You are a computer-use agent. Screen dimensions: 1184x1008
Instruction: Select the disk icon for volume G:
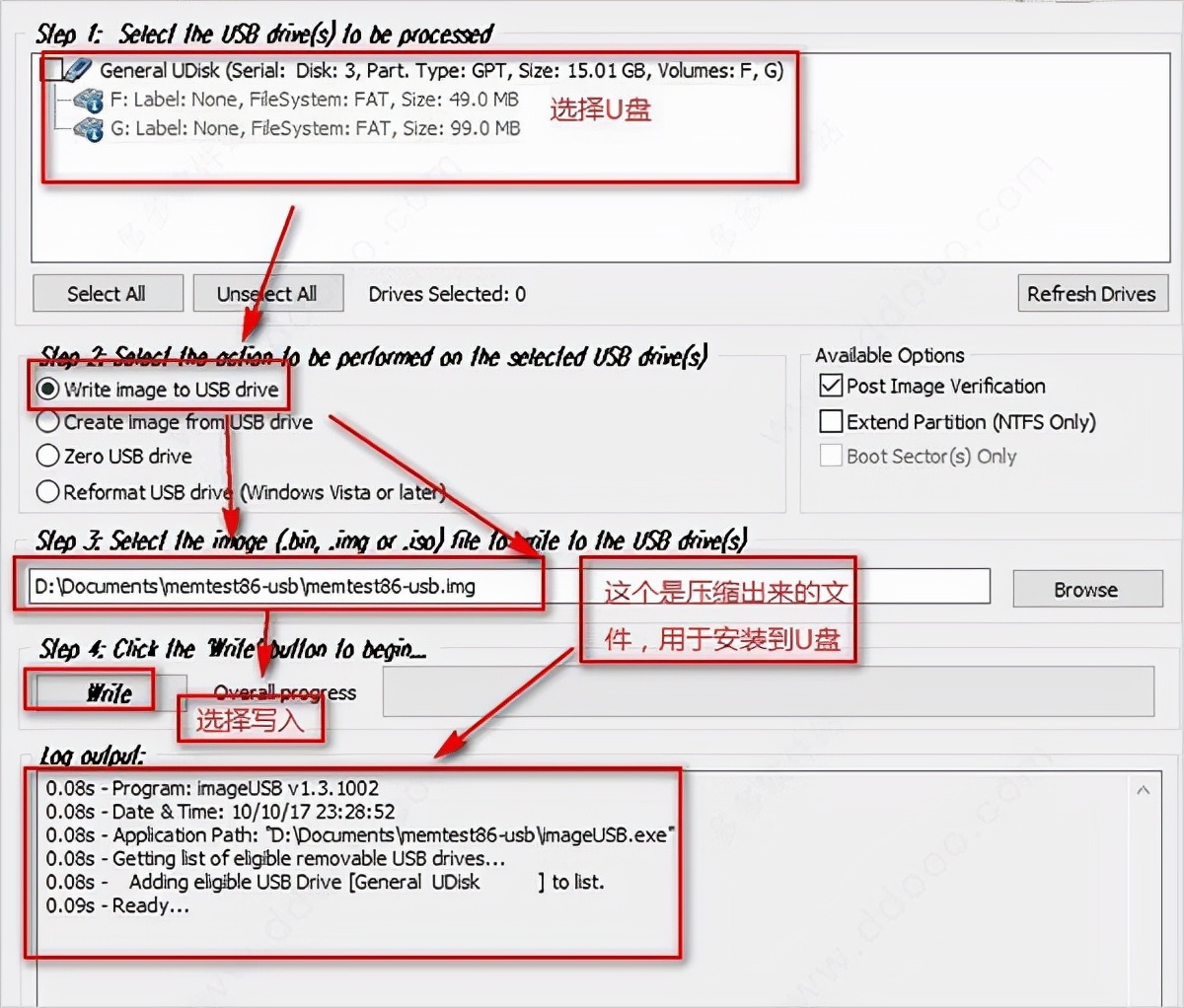[x=89, y=128]
